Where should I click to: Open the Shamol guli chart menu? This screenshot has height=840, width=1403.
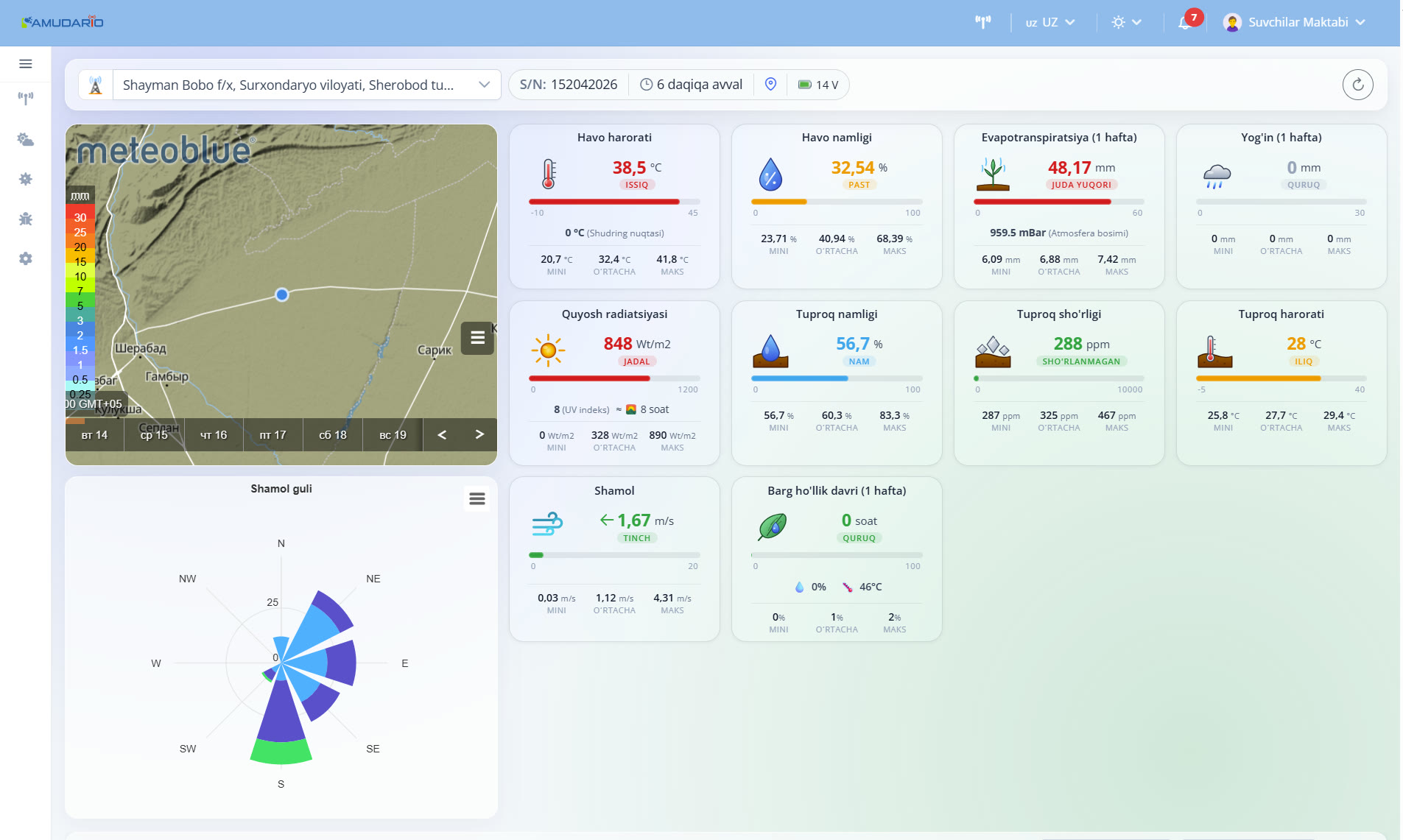point(477,499)
